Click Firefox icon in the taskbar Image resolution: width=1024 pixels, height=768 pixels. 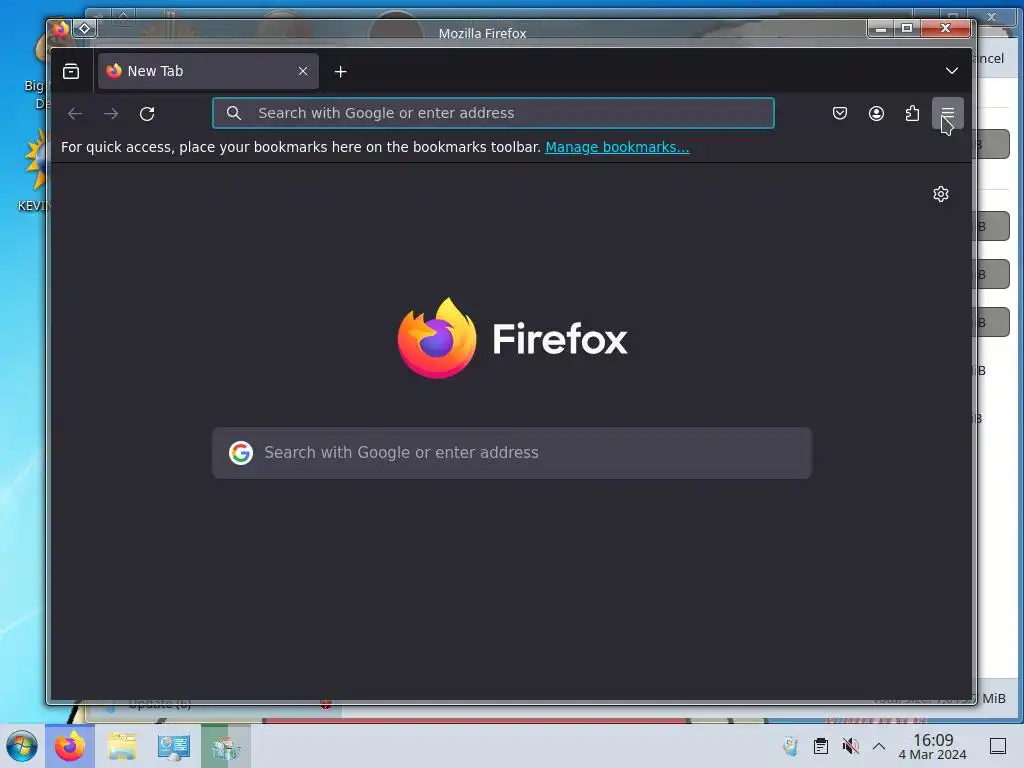coord(70,746)
